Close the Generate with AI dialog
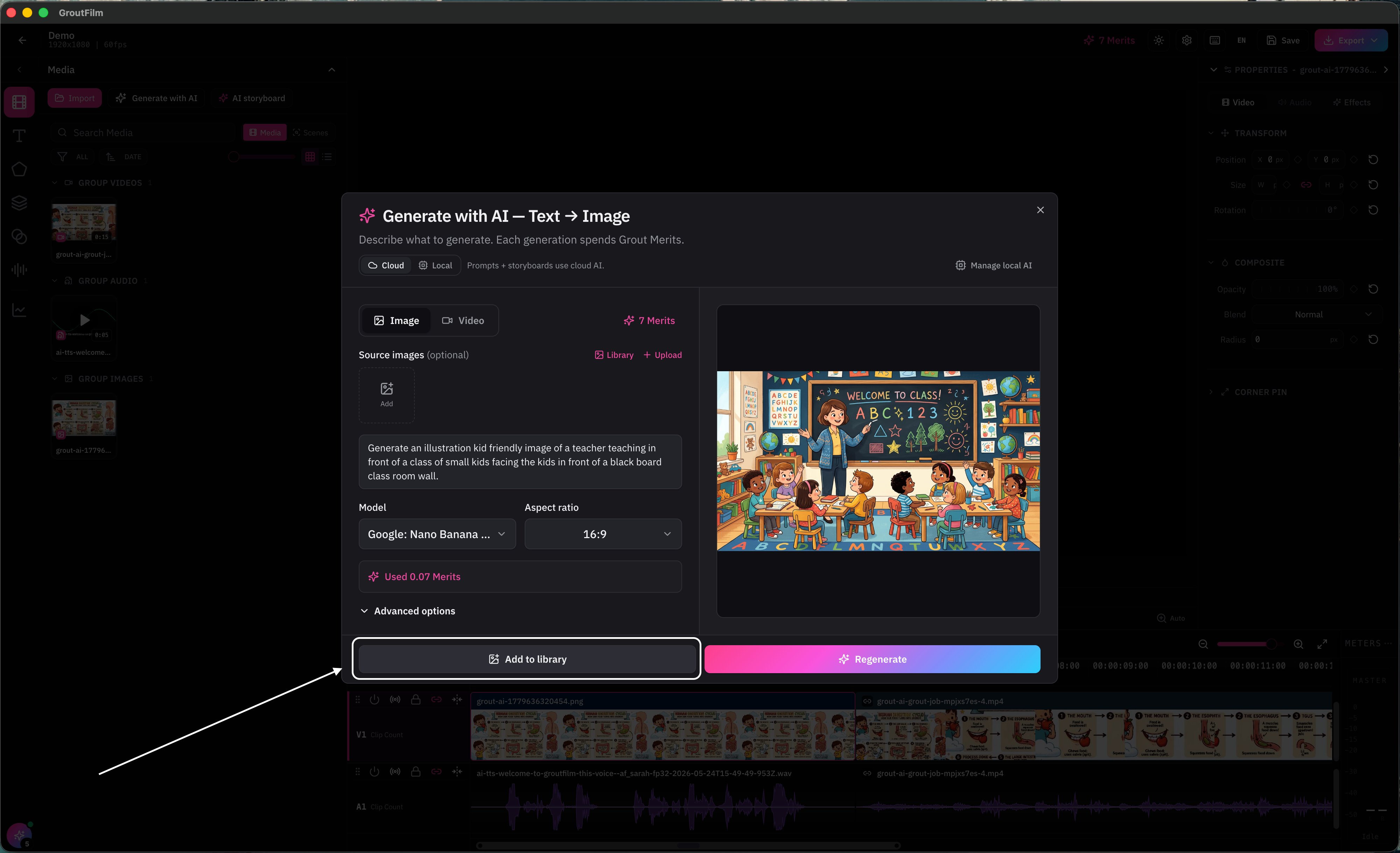This screenshot has width=1400, height=853. pyautogui.click(x=1040, y=210)
